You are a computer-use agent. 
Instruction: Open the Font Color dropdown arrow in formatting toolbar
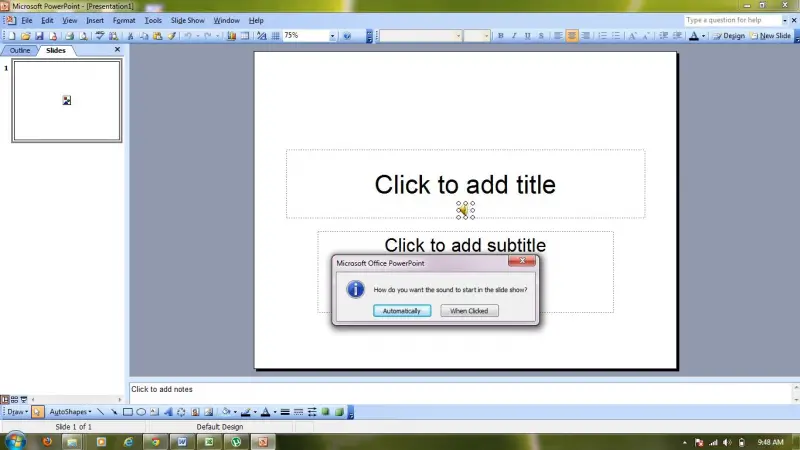click(x=704, y=36)
